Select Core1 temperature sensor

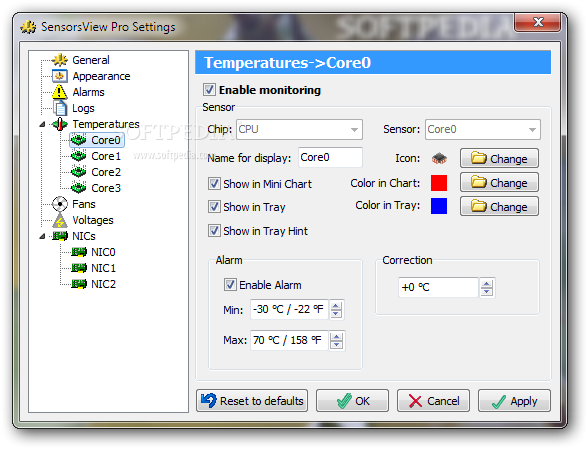(x=106, y=156)
